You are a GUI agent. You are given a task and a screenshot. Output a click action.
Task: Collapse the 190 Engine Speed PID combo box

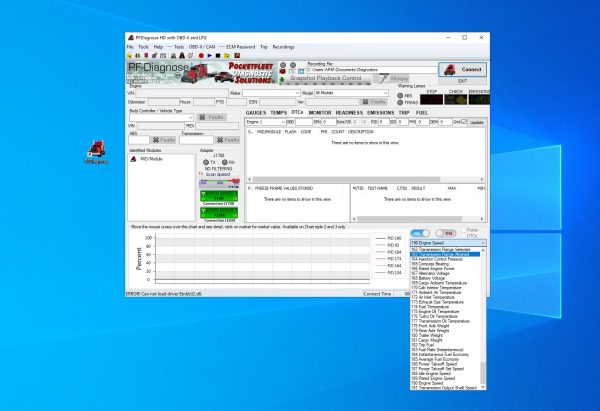click(448, 243)
